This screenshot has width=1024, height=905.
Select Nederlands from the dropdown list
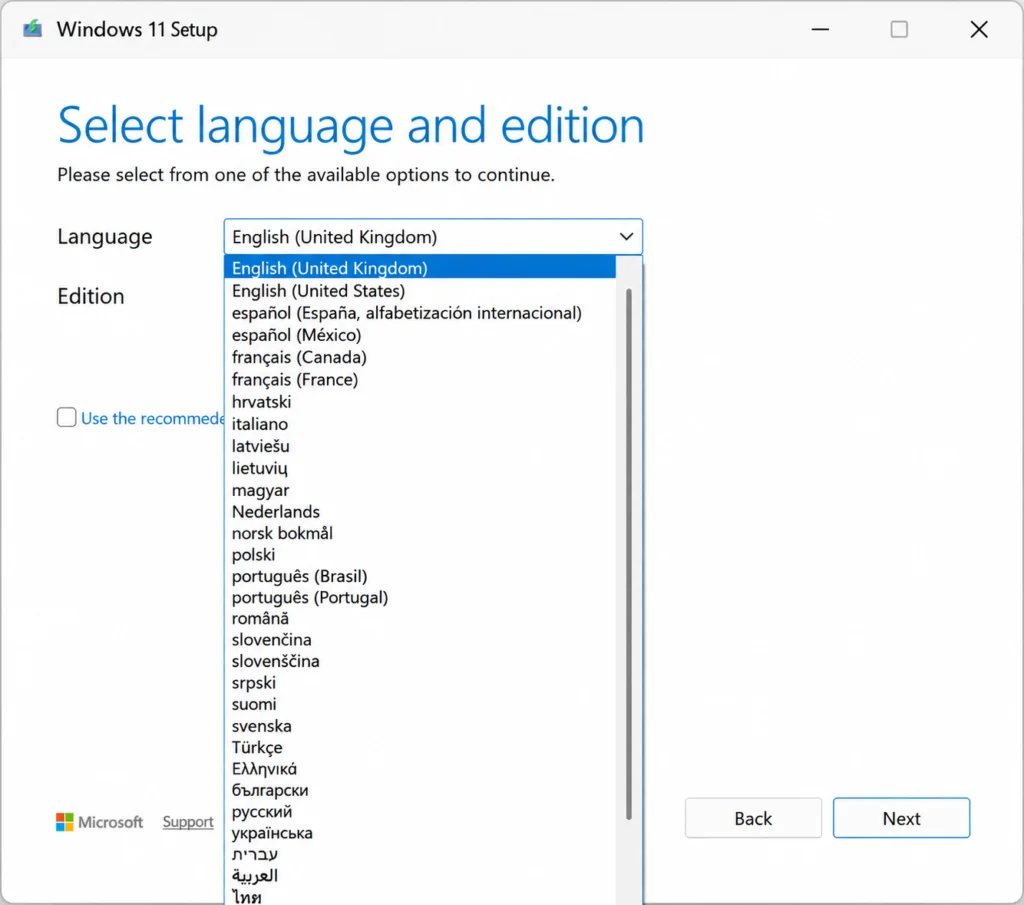420,511
